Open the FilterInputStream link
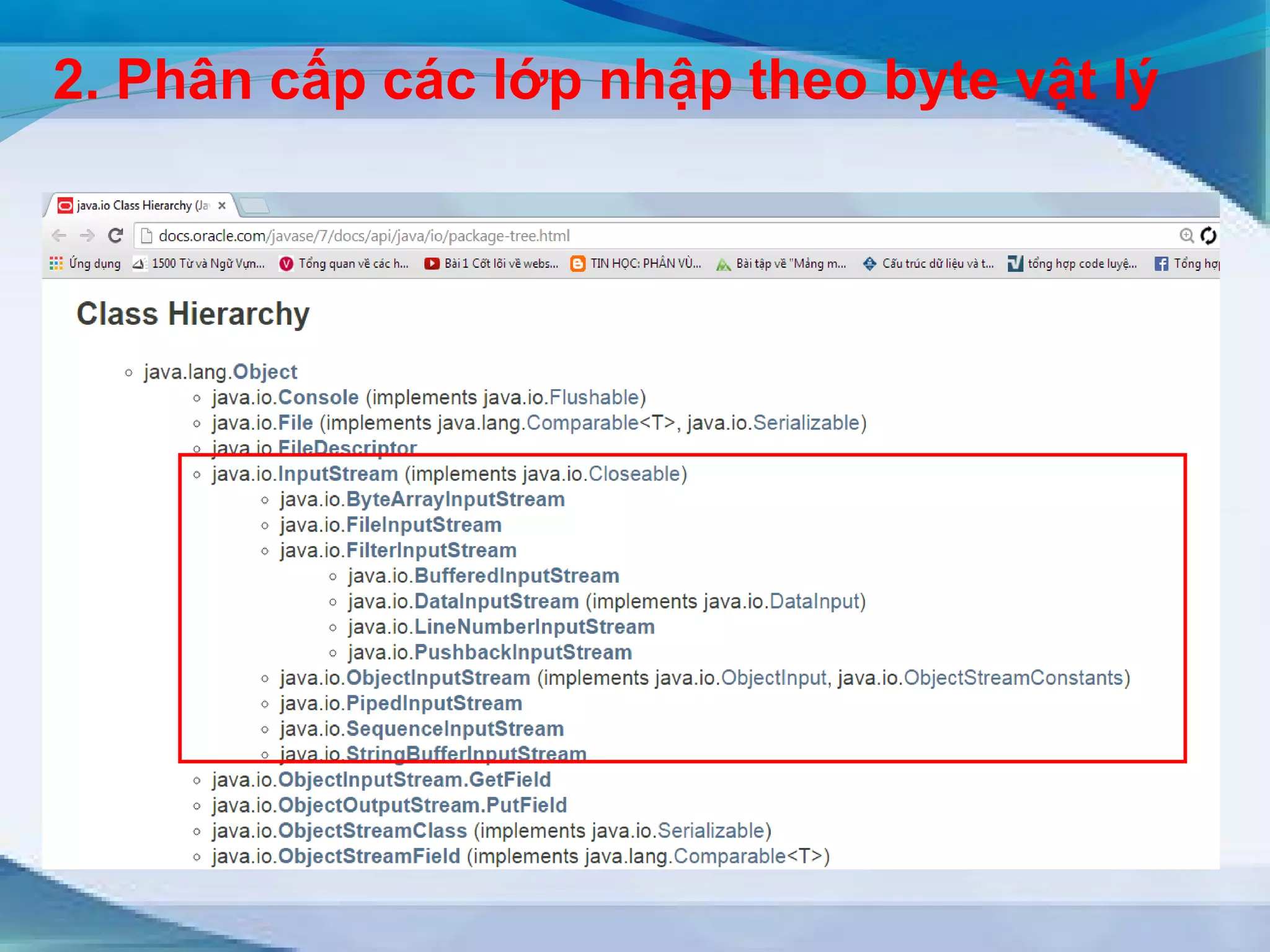 tap(431, 550)
